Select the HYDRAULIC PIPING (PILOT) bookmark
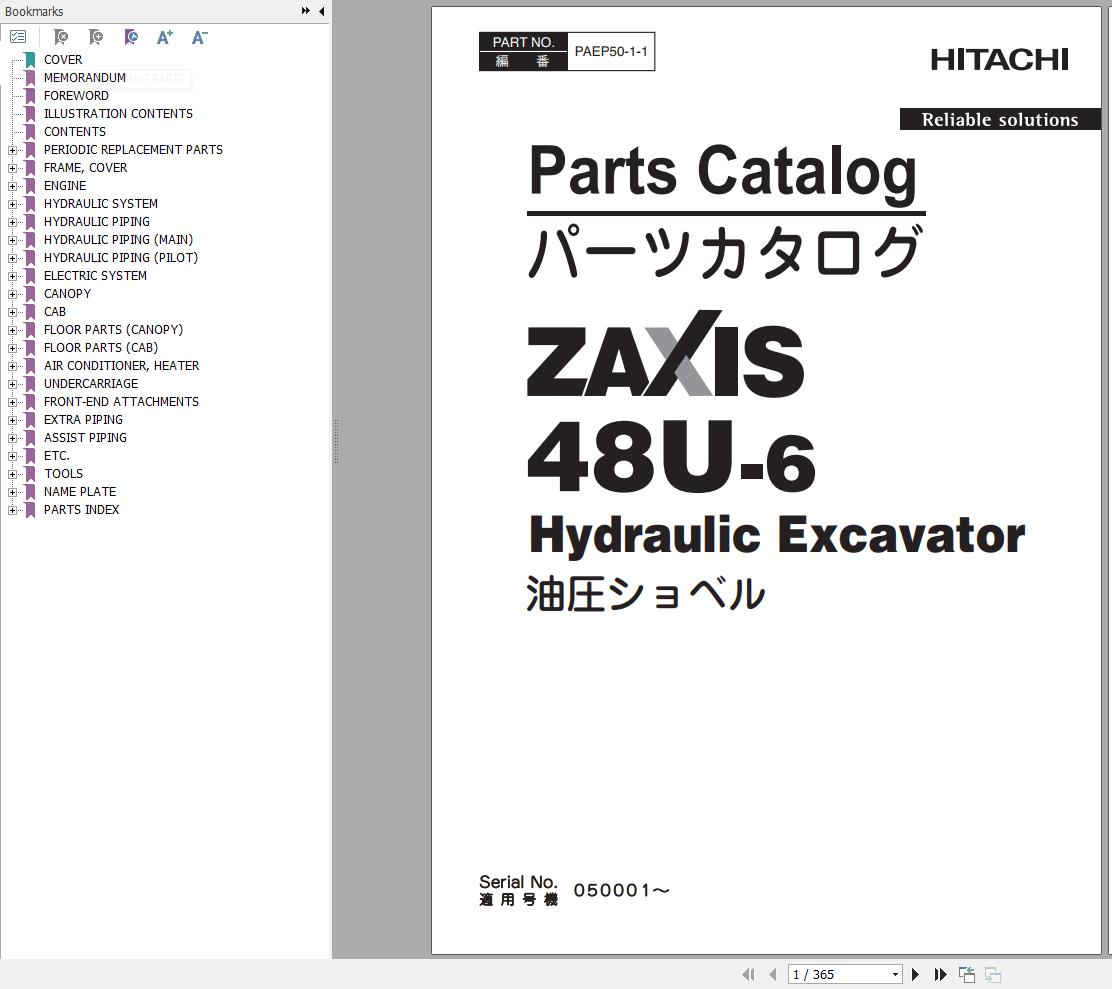Viewport: 1112px width, 989px height. [121, 257]
